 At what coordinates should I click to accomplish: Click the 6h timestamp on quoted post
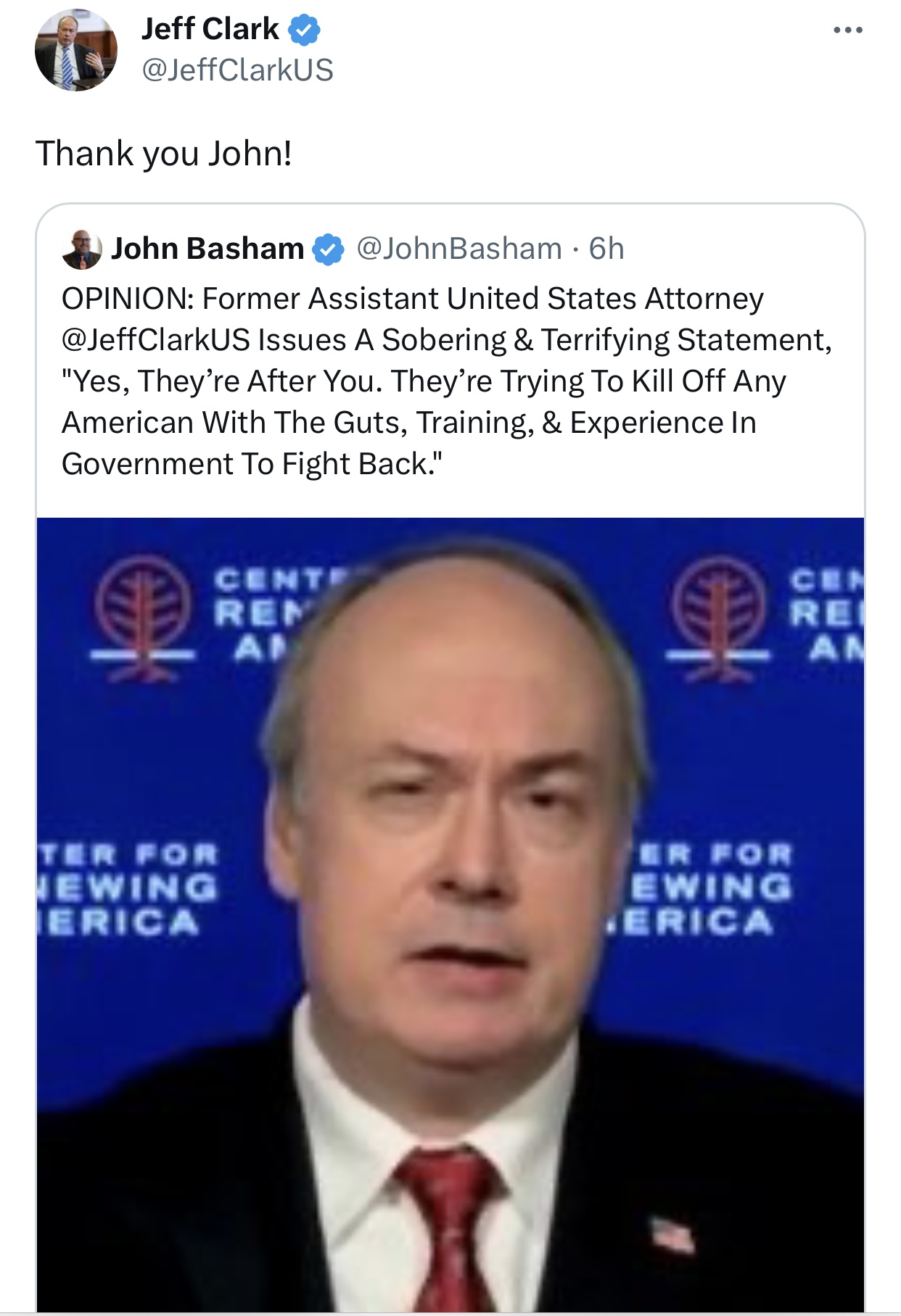point(606,249)
